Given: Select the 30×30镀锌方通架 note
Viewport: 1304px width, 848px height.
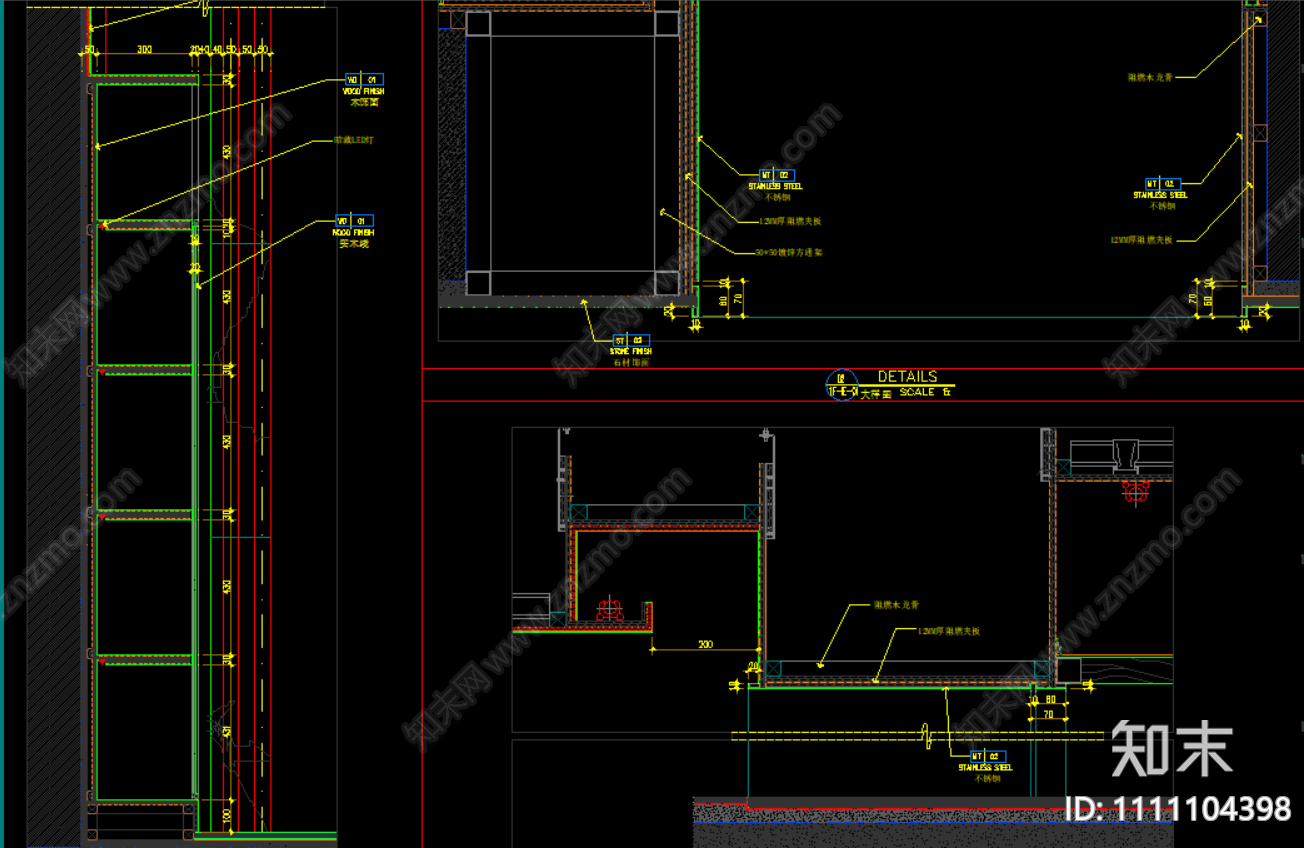Looking at the screenshot, I should click(790, 253).
